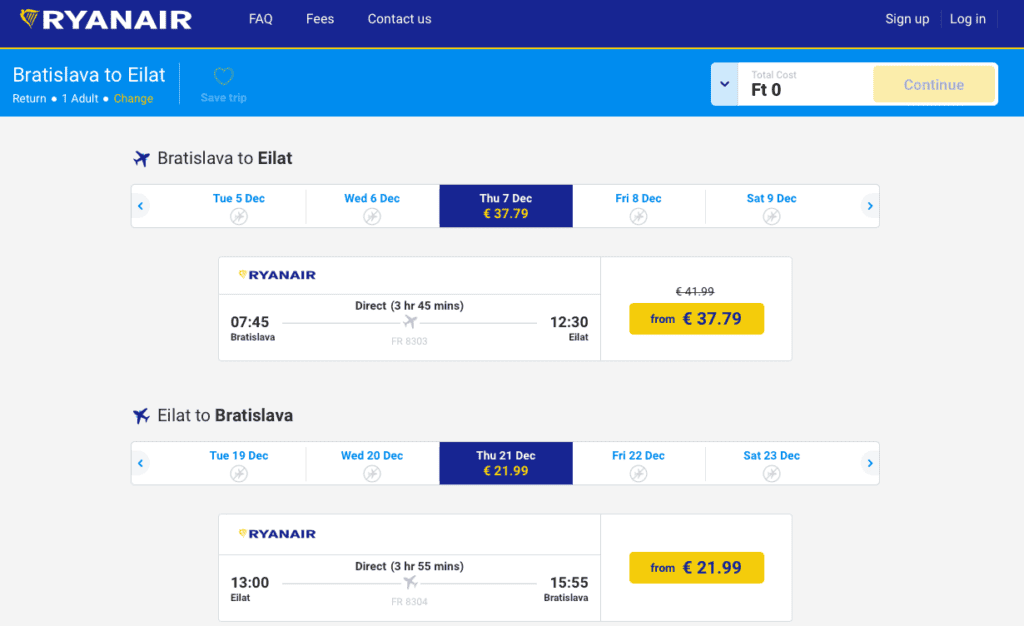This screenshot has height=626, width=1024.
Task: Click the returning plane icon beside Eilat to Bratislava
Action: [x=142, y=415]
